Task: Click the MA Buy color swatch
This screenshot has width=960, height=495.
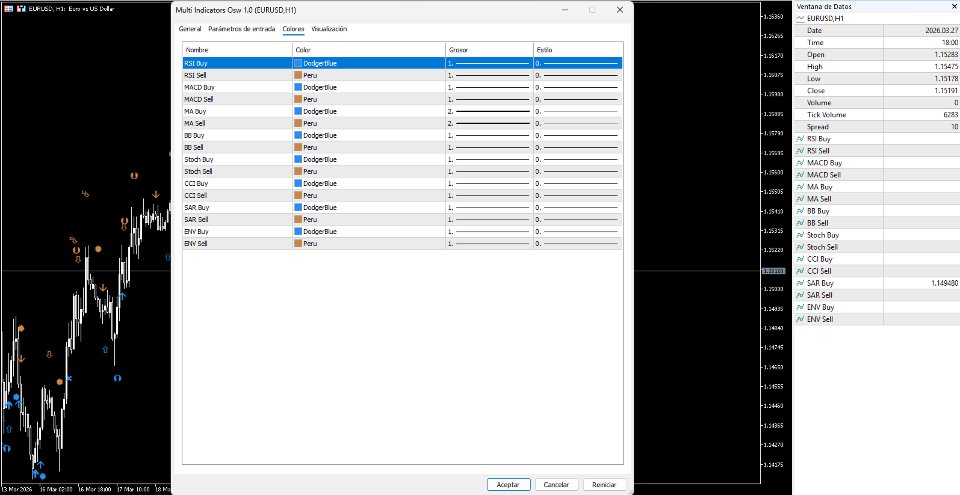Action: pos(298,111)
